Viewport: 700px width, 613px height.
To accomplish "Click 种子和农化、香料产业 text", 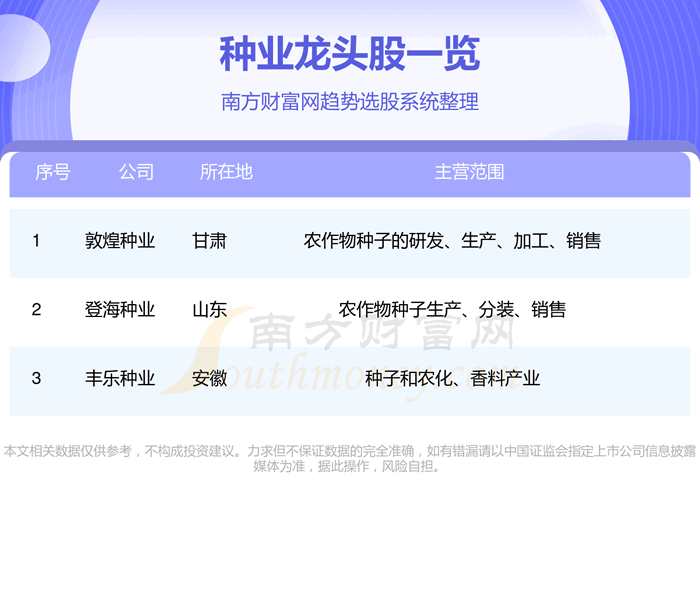I will pyautogui.click(x=452, y=378).
